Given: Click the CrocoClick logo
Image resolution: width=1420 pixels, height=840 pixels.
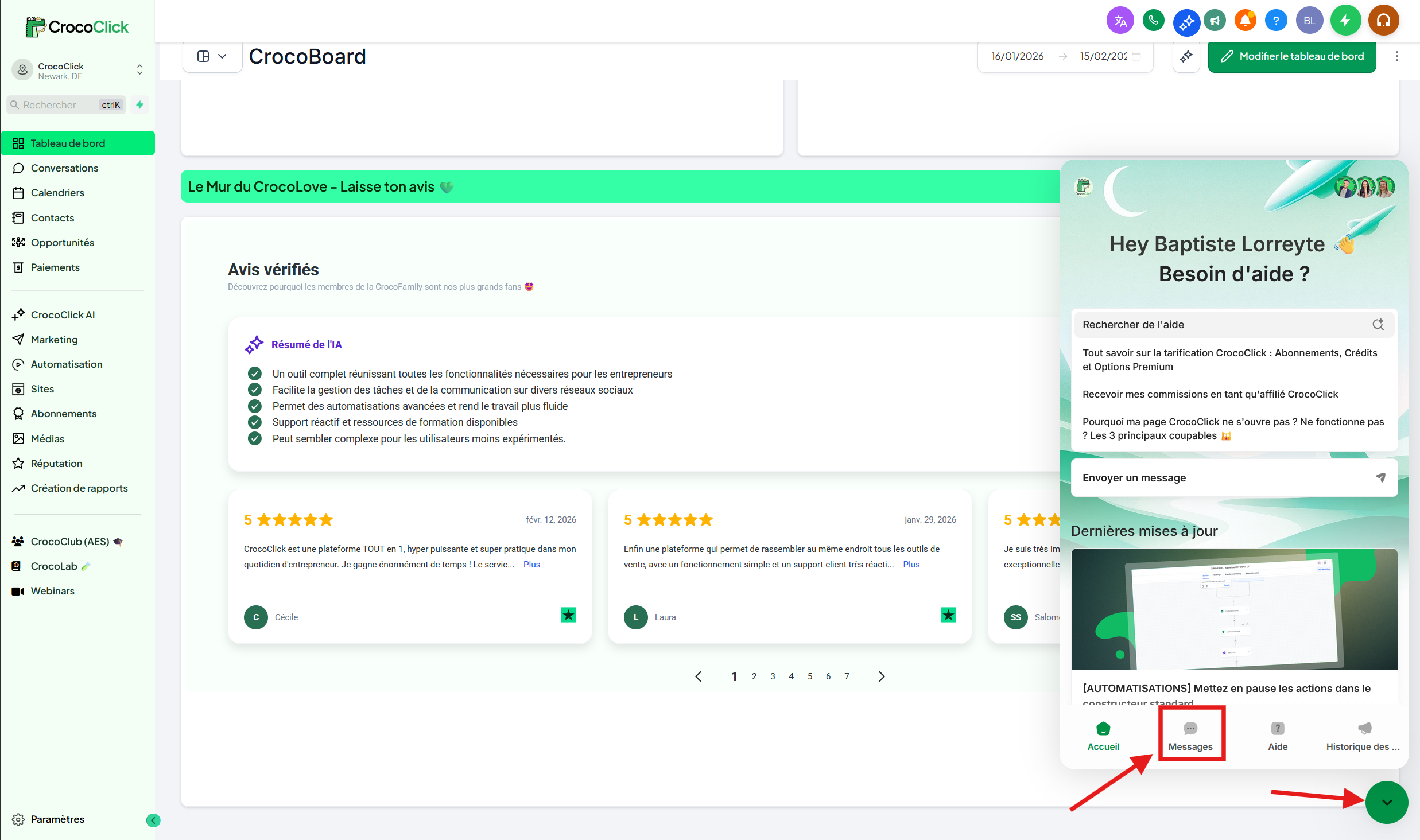Looking at the screenshot, I should click(77, 26).
